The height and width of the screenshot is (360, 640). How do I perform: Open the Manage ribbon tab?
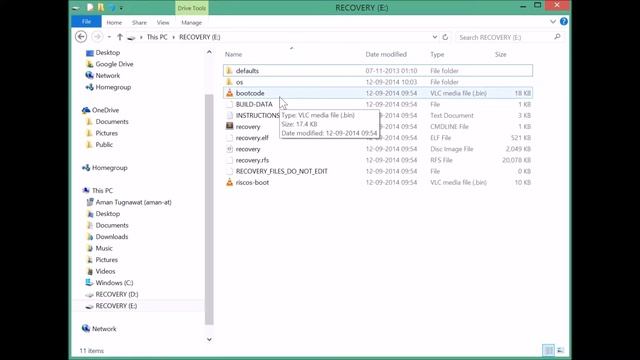coord(191,22)
